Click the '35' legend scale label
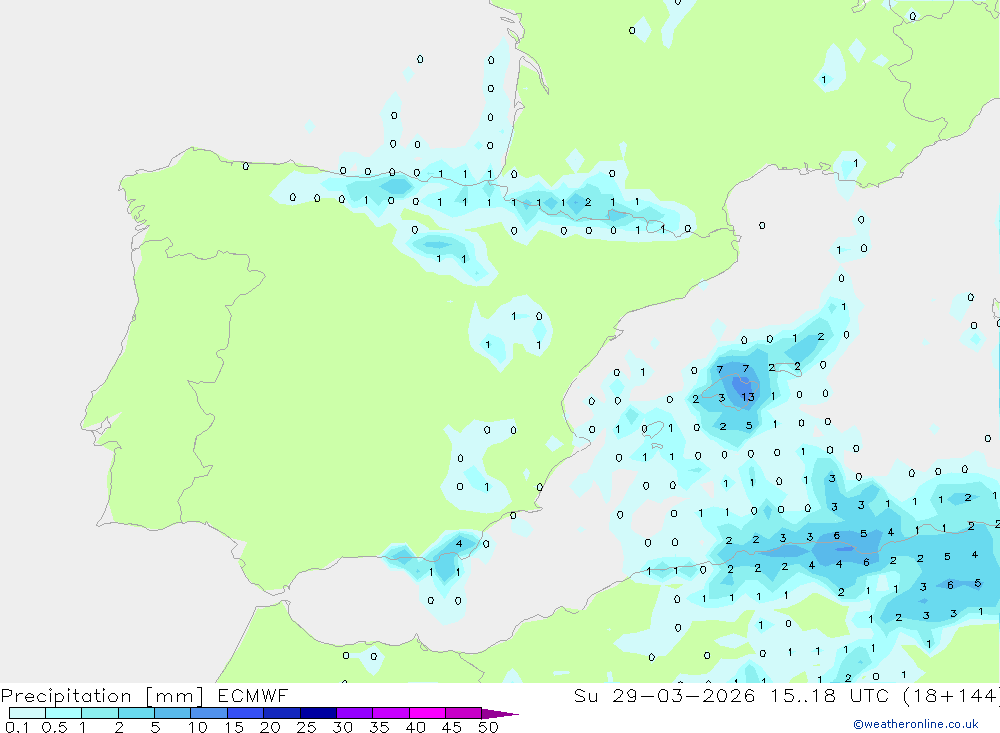The width and height of the screenshot is (1000, 733). pyautogui.click(x=379, y=727)
